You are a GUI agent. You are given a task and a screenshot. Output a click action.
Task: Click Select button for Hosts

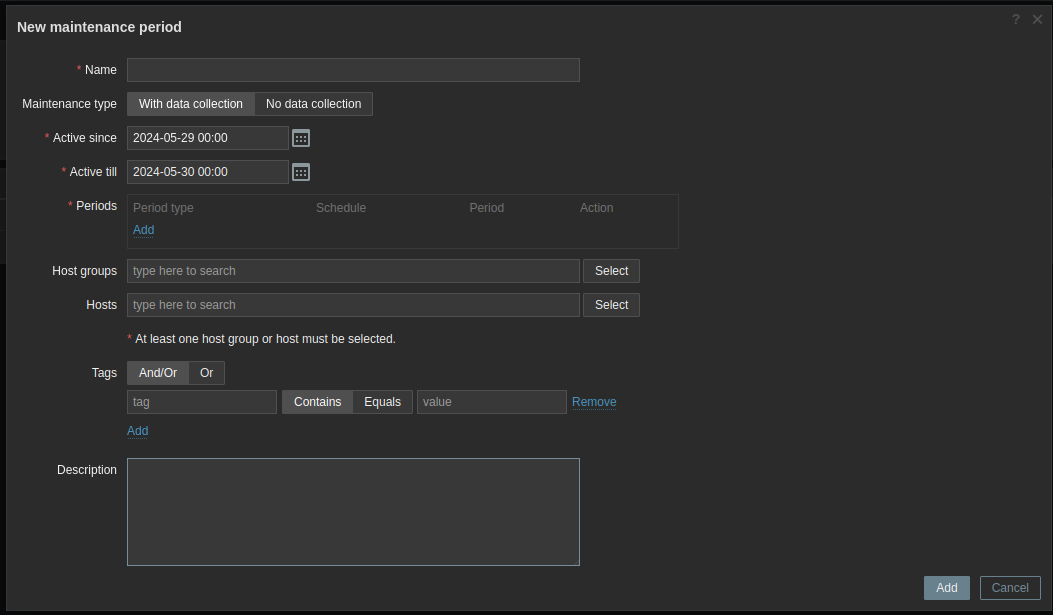[x=611, y=305]
